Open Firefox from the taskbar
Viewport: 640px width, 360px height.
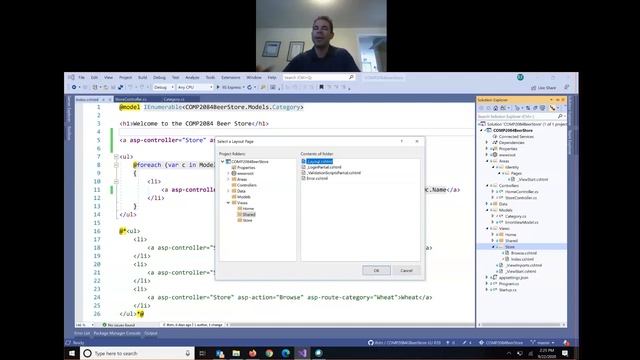click(x=253, y=353)
